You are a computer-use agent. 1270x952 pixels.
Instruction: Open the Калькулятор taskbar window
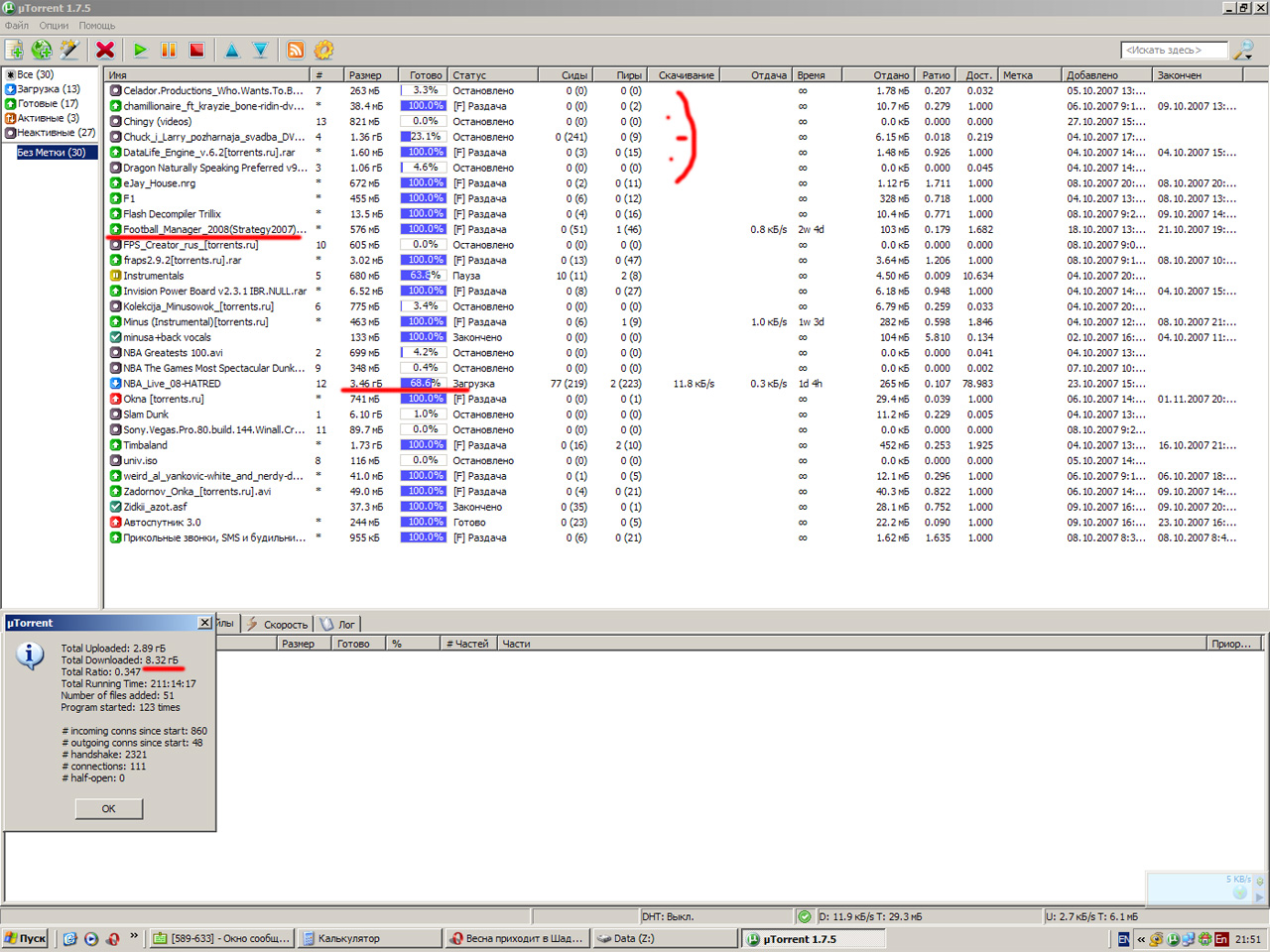[x=368, y=938]
